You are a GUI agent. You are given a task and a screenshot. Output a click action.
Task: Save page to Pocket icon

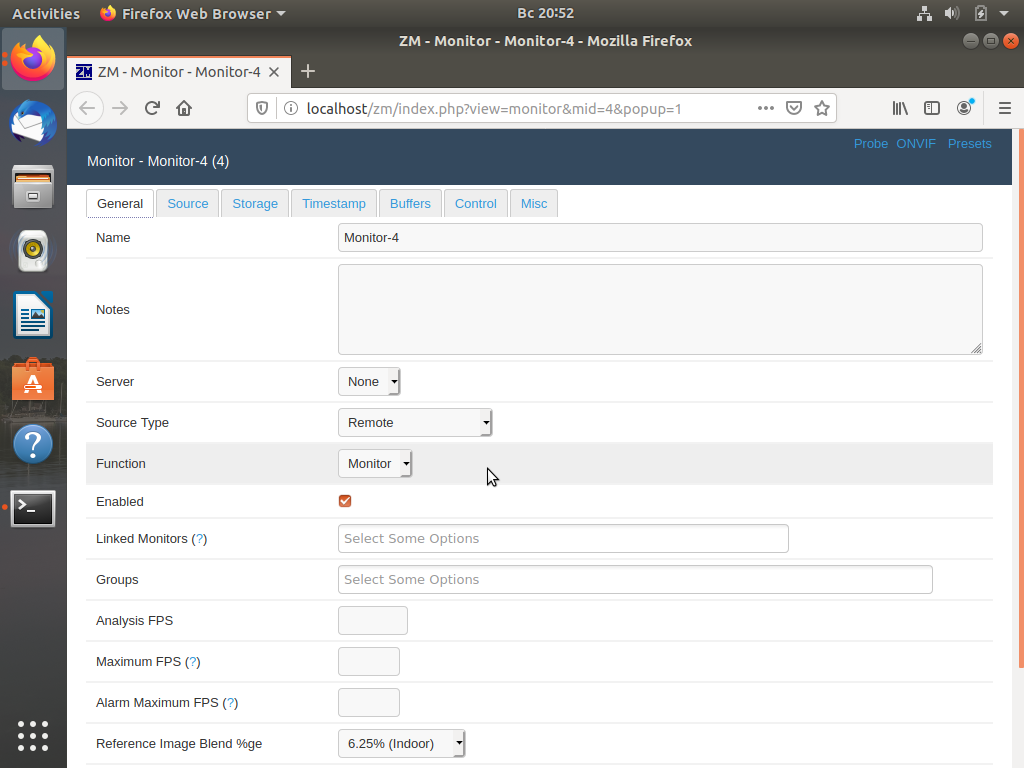click(793, 108)
